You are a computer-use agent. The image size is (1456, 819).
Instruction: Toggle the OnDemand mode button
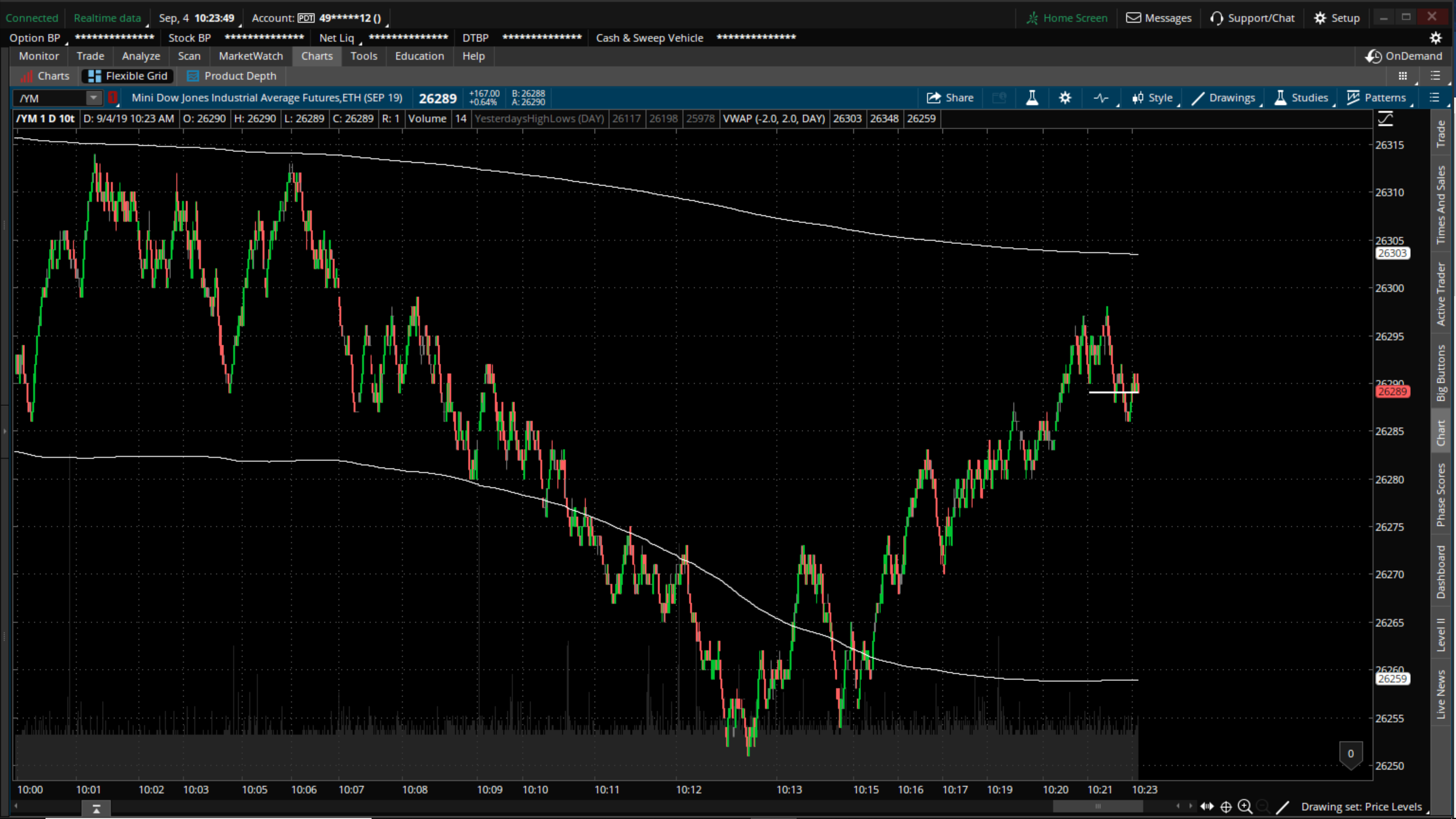click(x=1404, y=56)
